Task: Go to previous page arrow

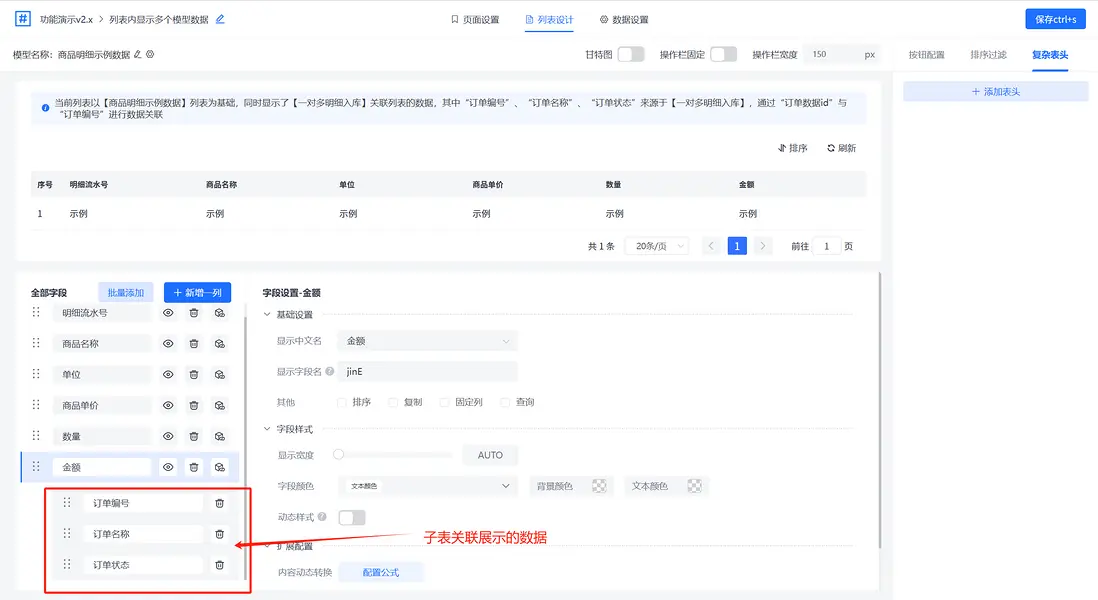Action: (x=711, y=246)
